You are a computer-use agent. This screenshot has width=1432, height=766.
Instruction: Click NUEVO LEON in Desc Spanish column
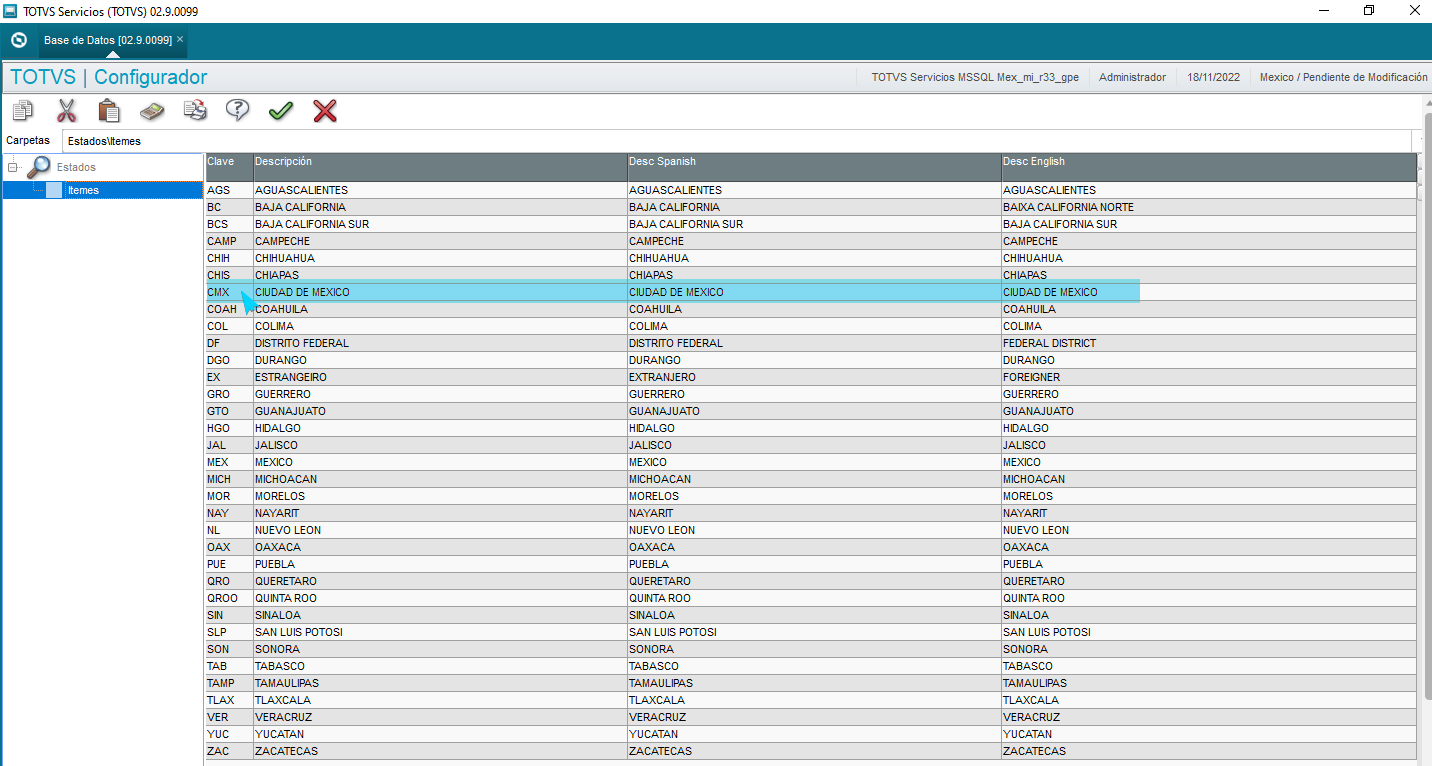[814, 530]
